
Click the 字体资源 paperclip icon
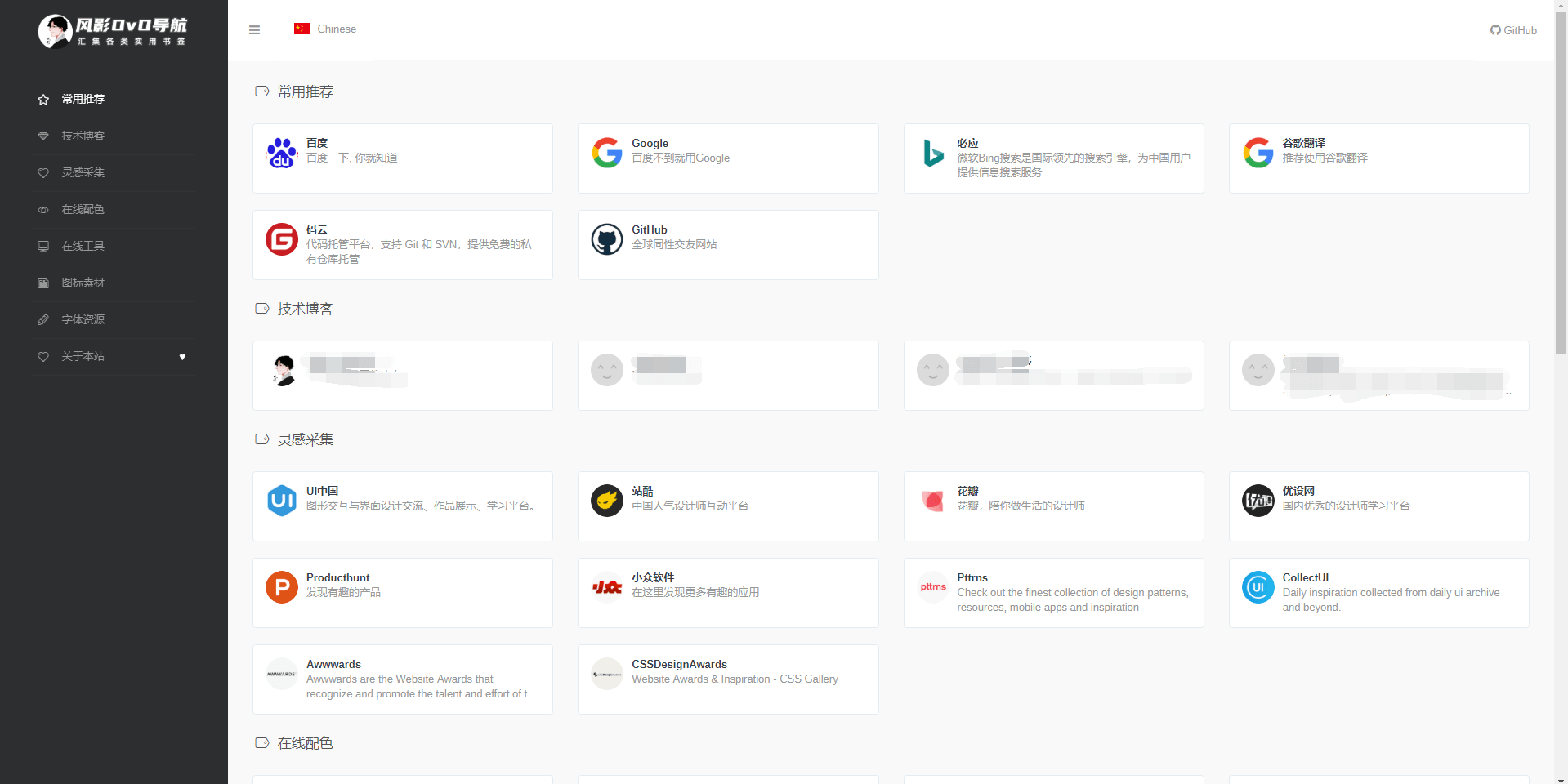42,319
